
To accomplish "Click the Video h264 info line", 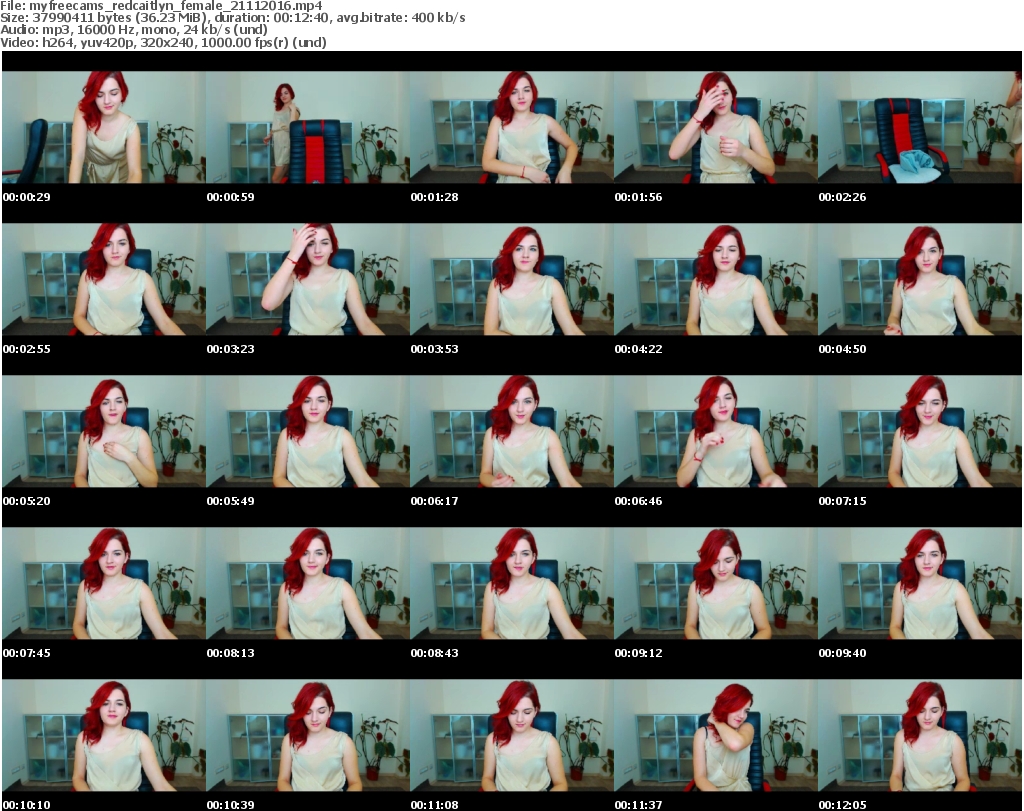I will click(163, 42).
